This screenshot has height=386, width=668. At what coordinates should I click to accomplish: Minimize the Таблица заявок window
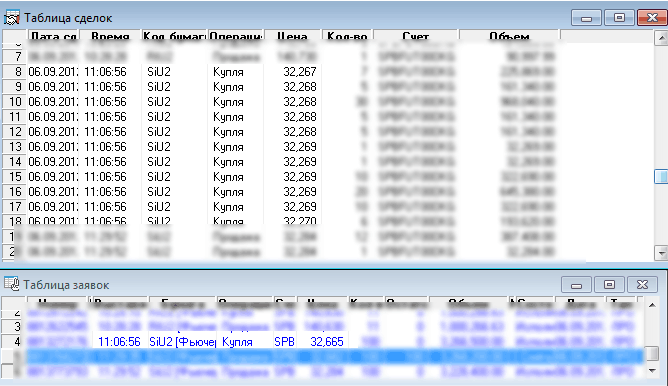coord(576,284)
